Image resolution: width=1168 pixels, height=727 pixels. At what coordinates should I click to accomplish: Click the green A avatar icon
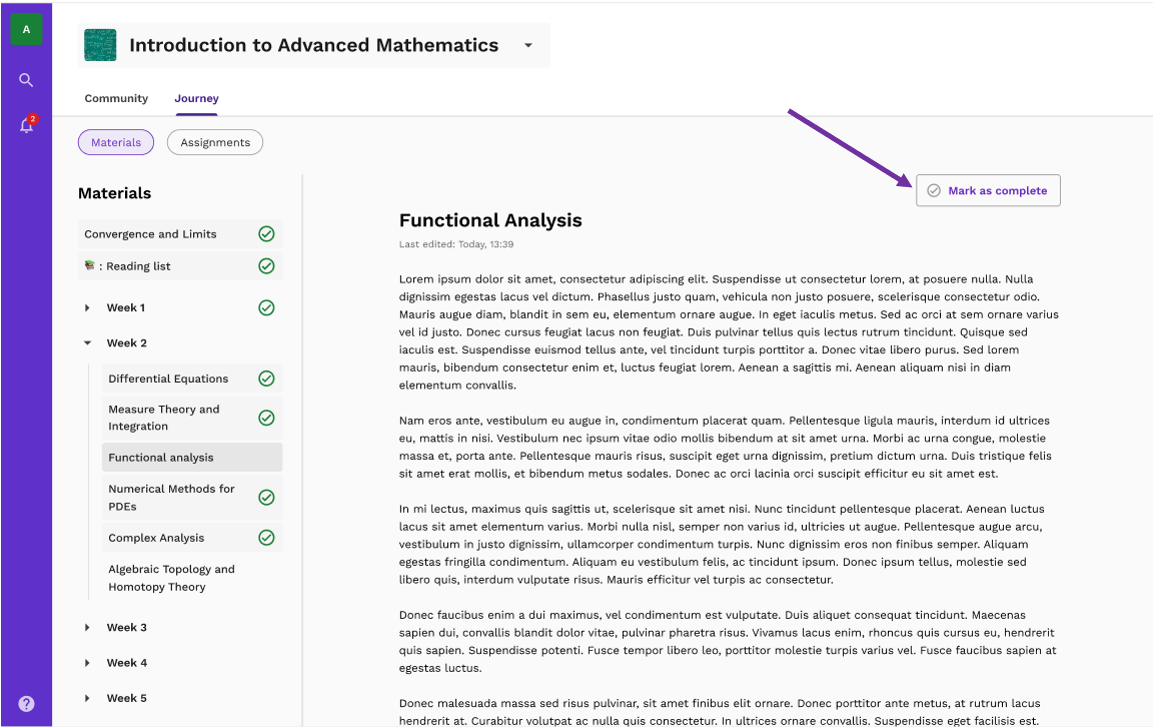26,29
